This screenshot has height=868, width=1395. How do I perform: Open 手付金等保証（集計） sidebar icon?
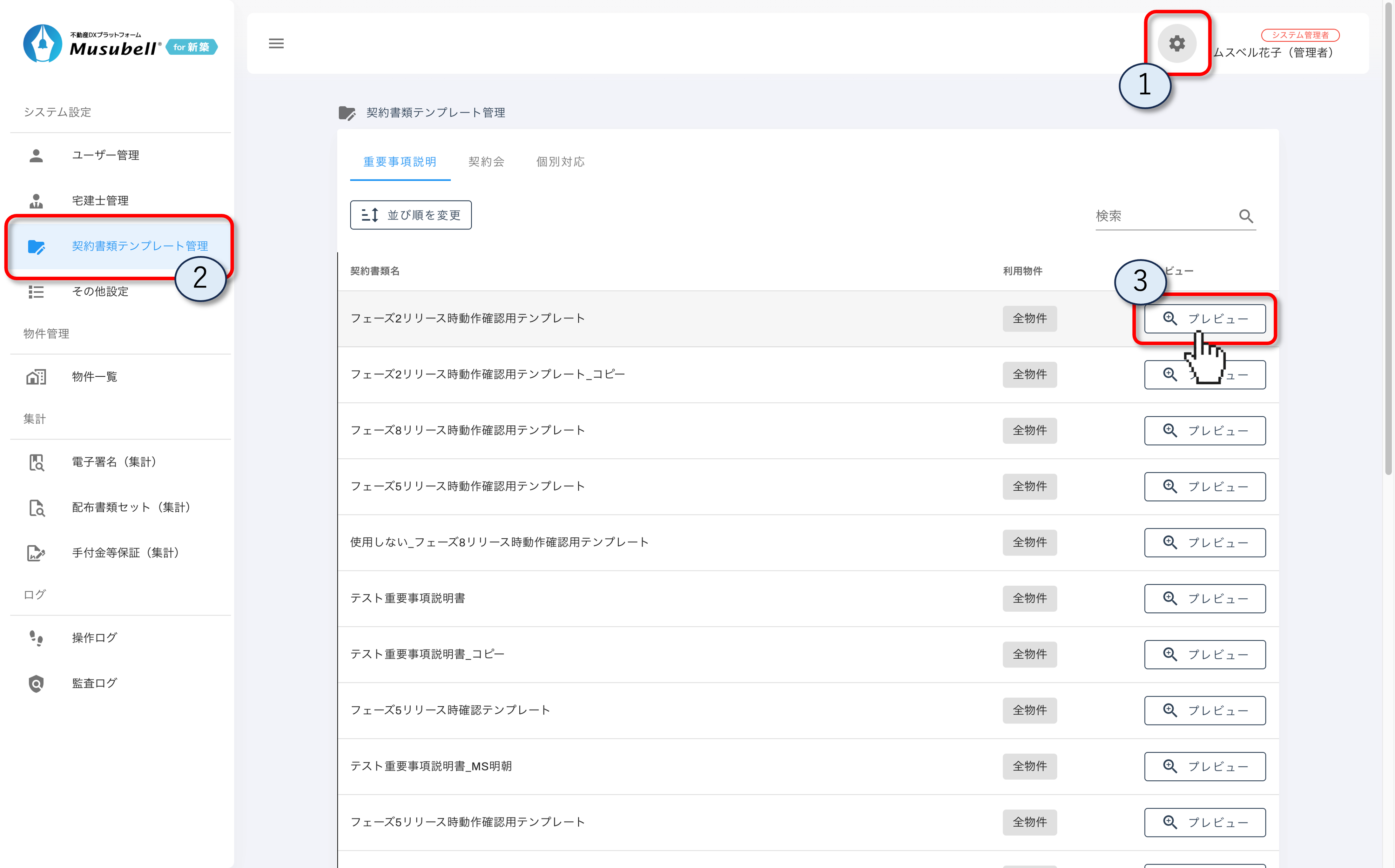pyautogui.click(x=36, y=553)
